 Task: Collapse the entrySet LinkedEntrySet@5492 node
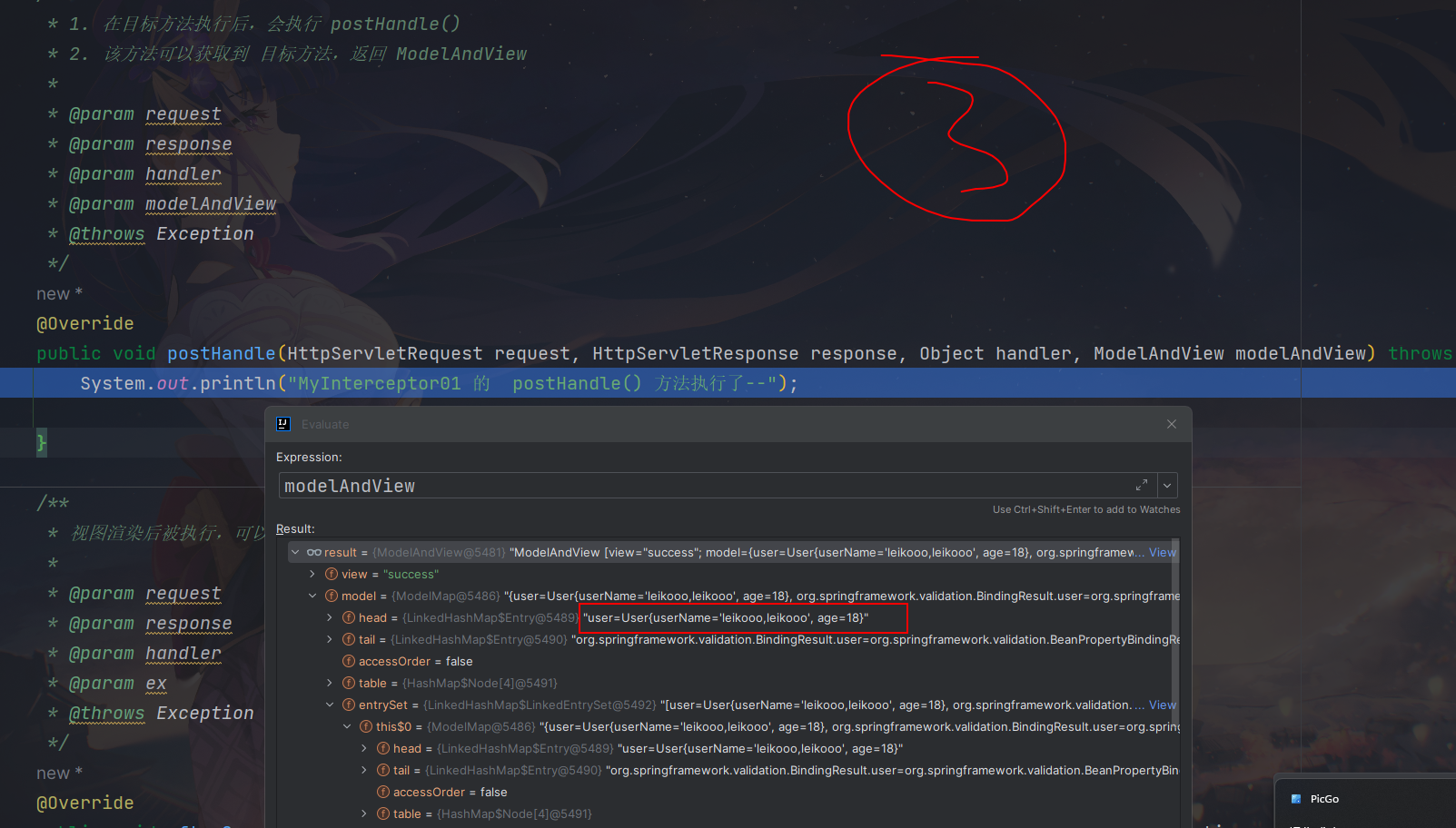330,705
